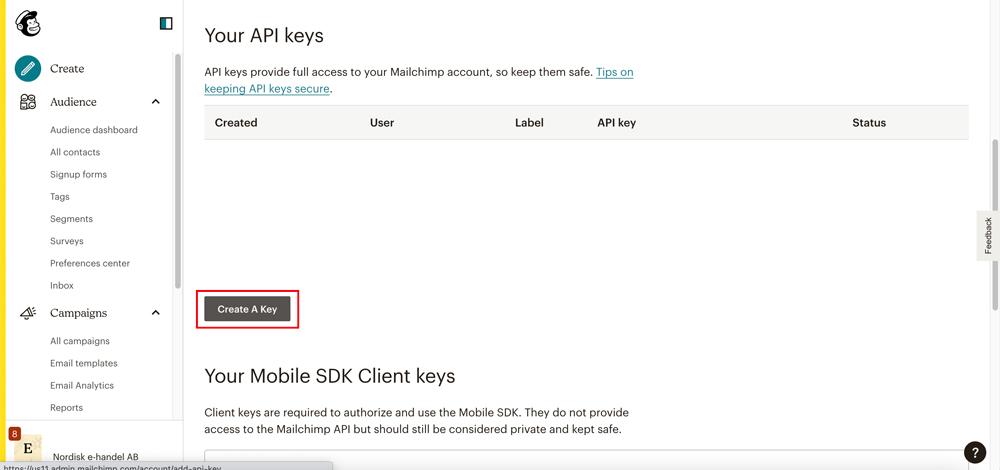Viewport: 1000px width, 470px height.
Task: Open Signup forms page
Action: coord(78,175)
